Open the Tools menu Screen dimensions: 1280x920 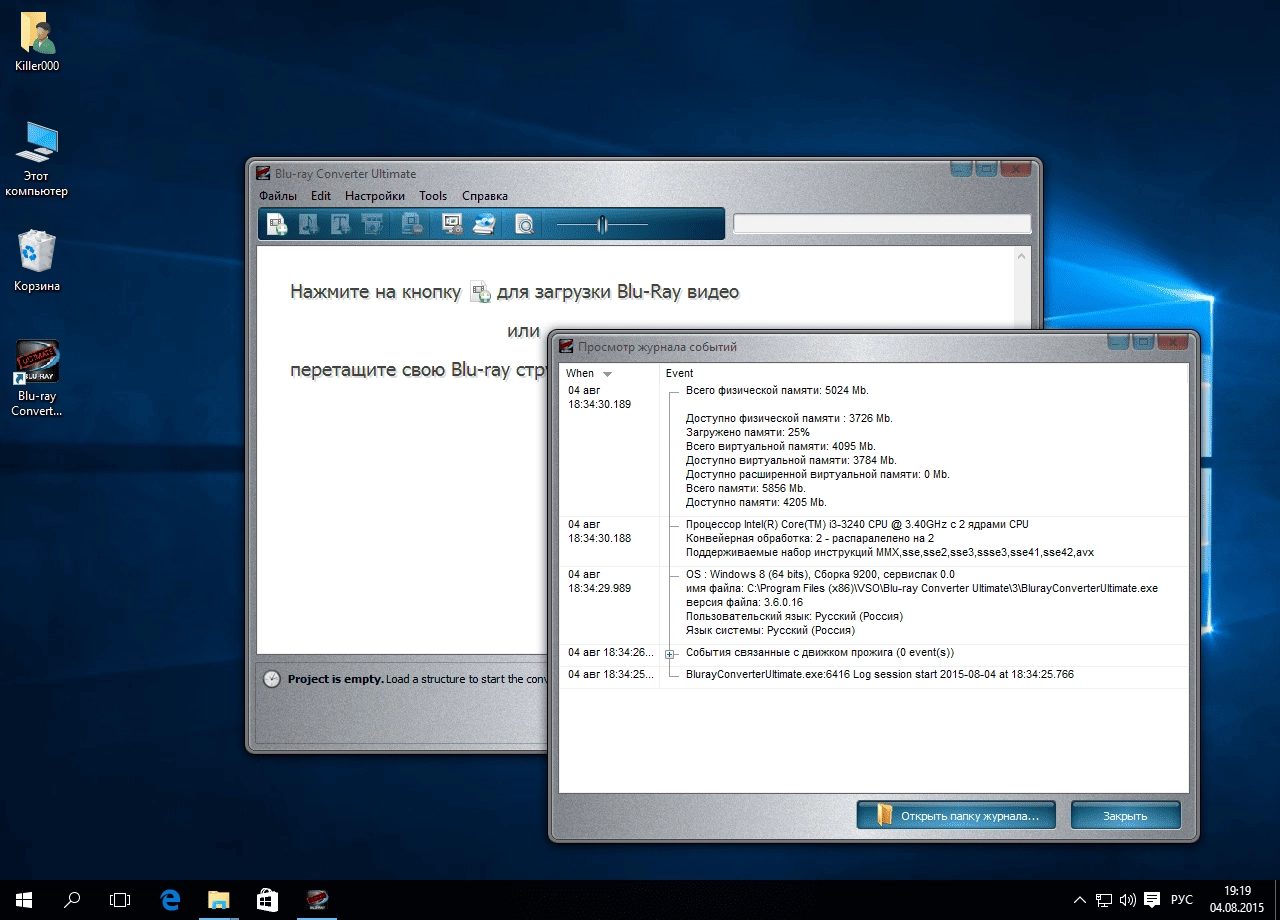click(x=433, y=196)
